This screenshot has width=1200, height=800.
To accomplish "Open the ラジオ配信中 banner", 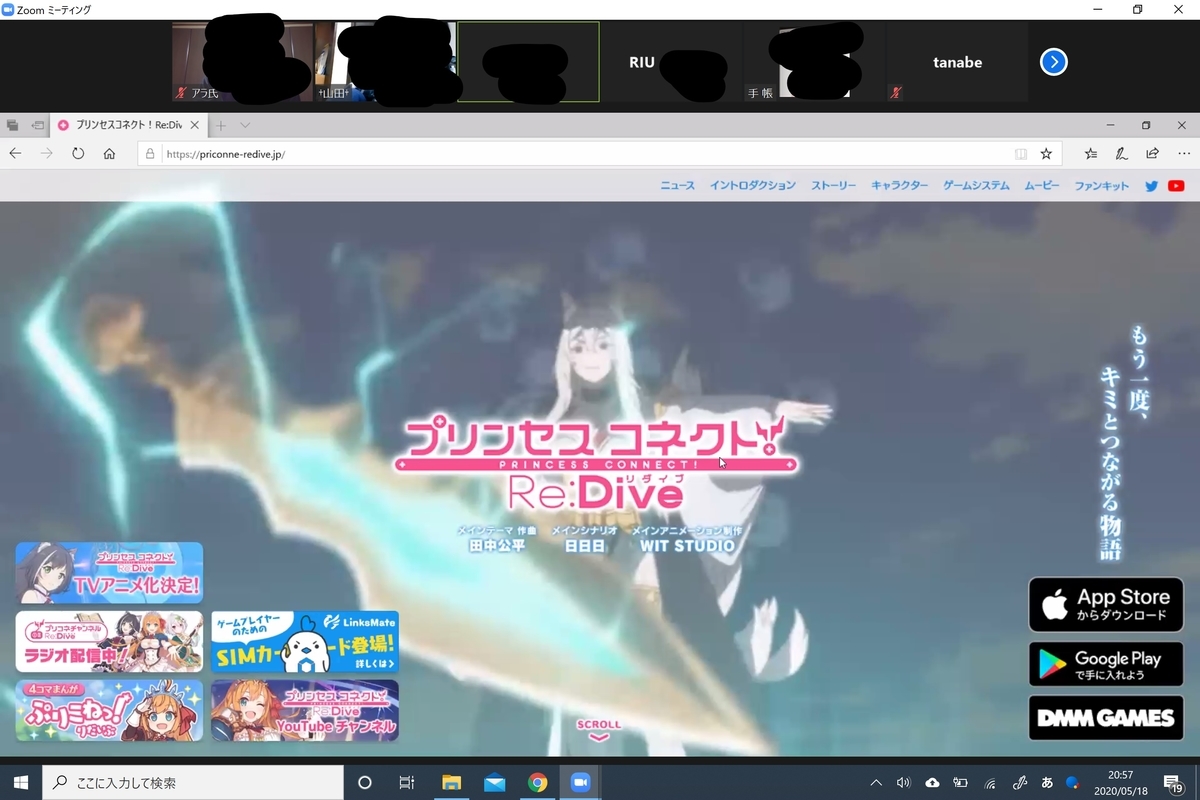I will click(109, 641).
